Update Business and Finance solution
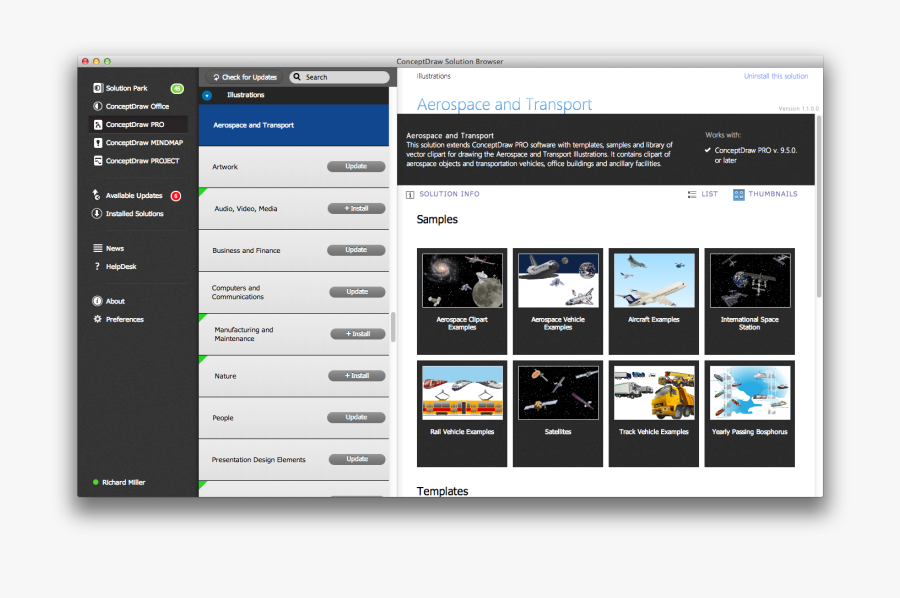Screen dimensions: 900x598 (x=356, y=250)
